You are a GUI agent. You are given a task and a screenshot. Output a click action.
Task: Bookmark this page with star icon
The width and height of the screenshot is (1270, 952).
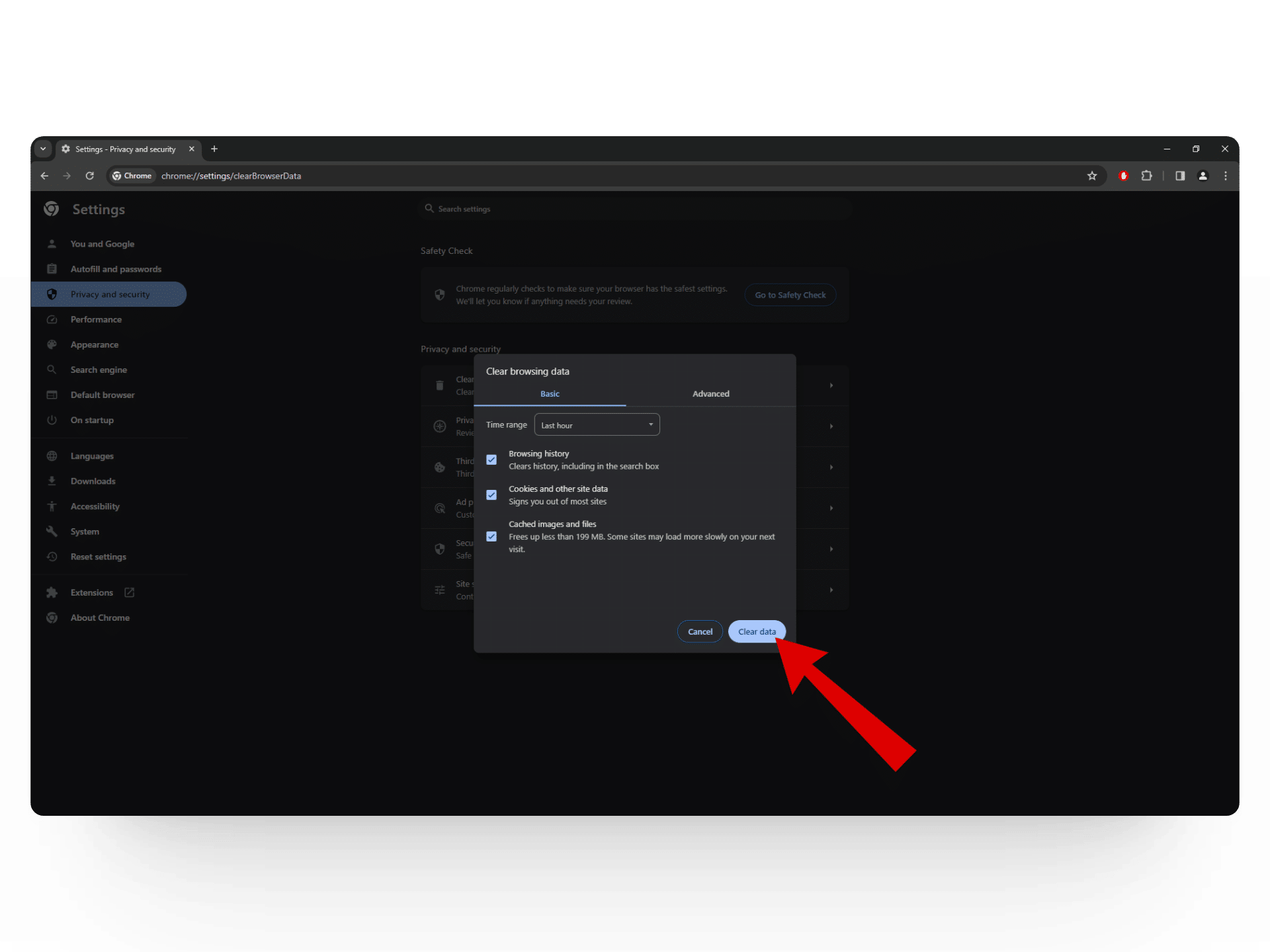point(1091,176)
